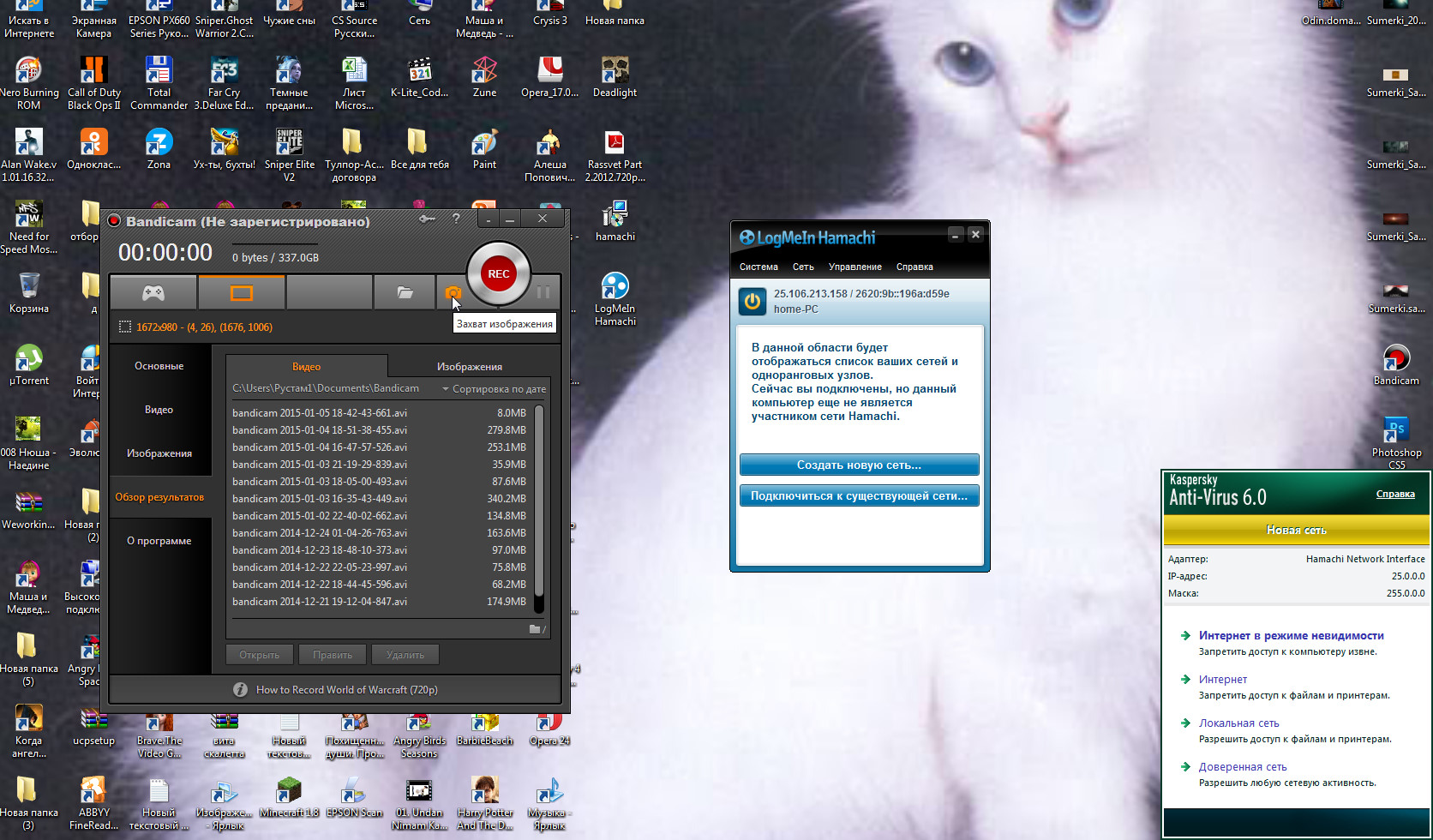
Task: Select the Bandicam desktop shortcut icon
Action: pos(1396,364)
